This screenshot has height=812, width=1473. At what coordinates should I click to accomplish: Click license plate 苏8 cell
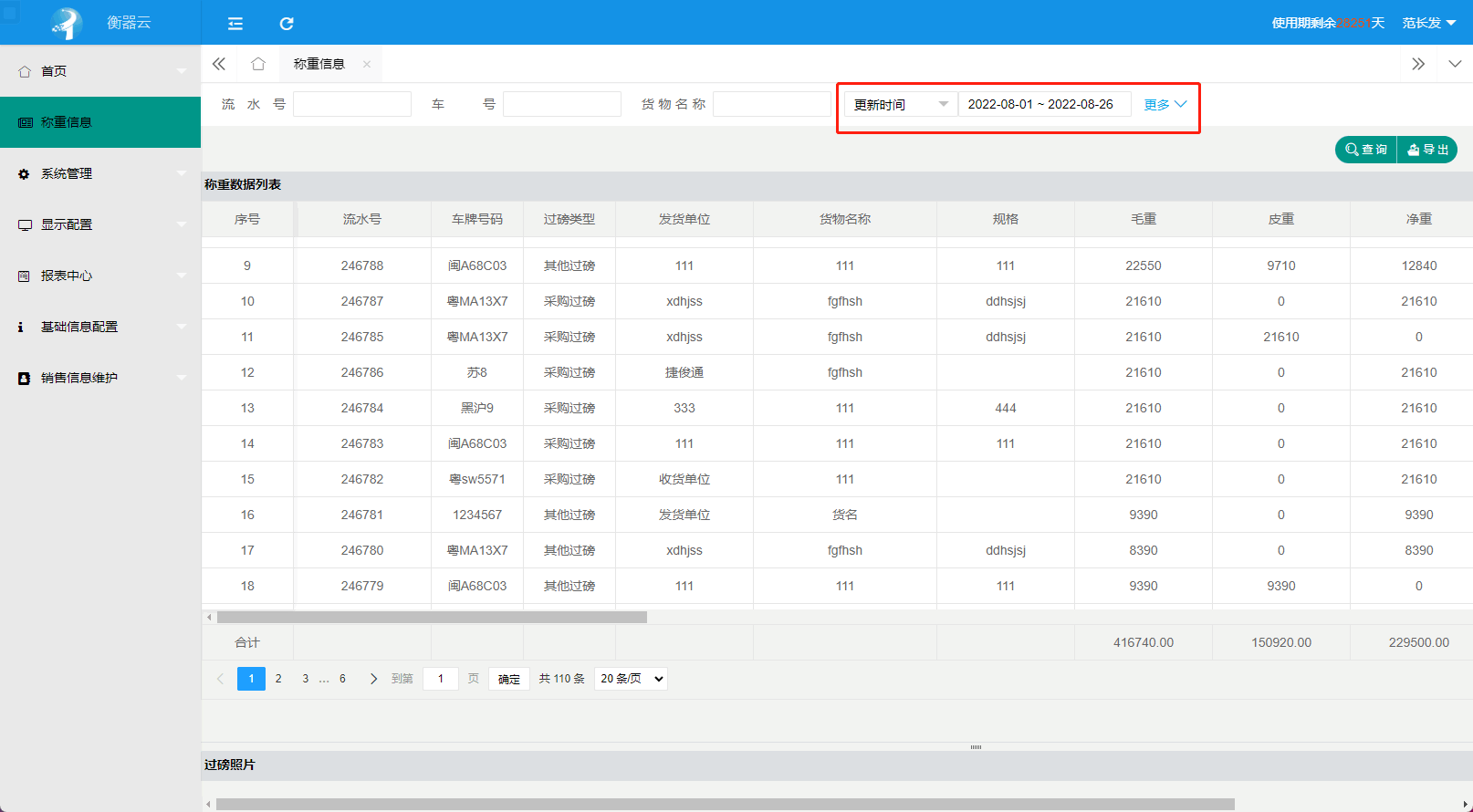pos(477,372)
